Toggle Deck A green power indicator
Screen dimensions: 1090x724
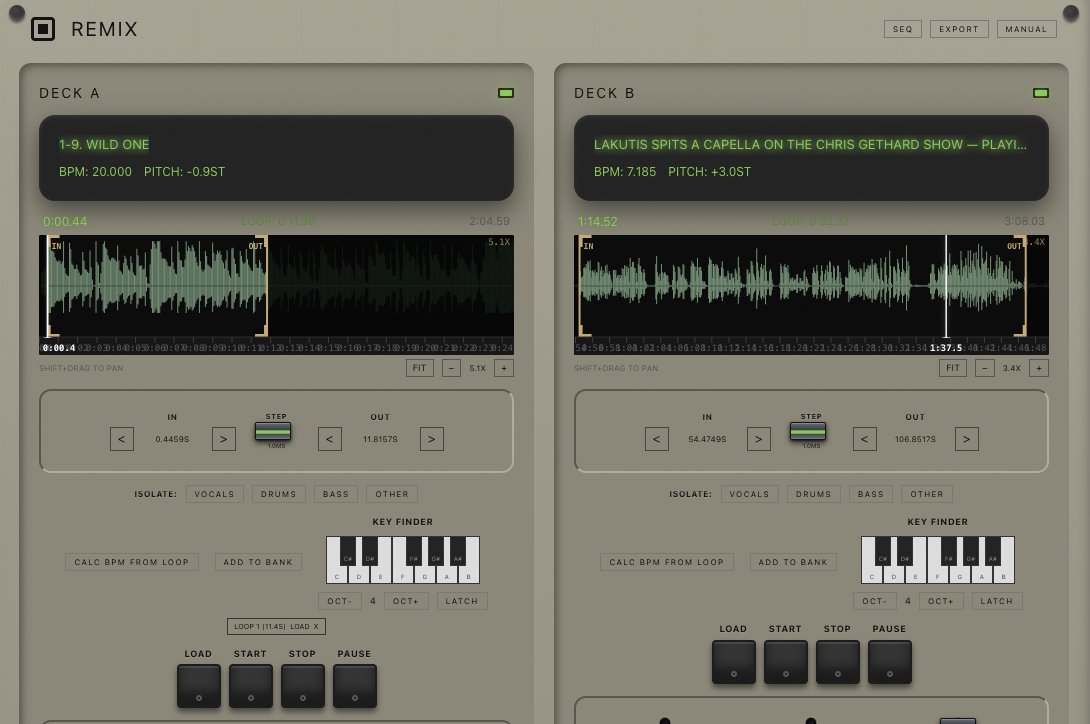tap(506, 92)
